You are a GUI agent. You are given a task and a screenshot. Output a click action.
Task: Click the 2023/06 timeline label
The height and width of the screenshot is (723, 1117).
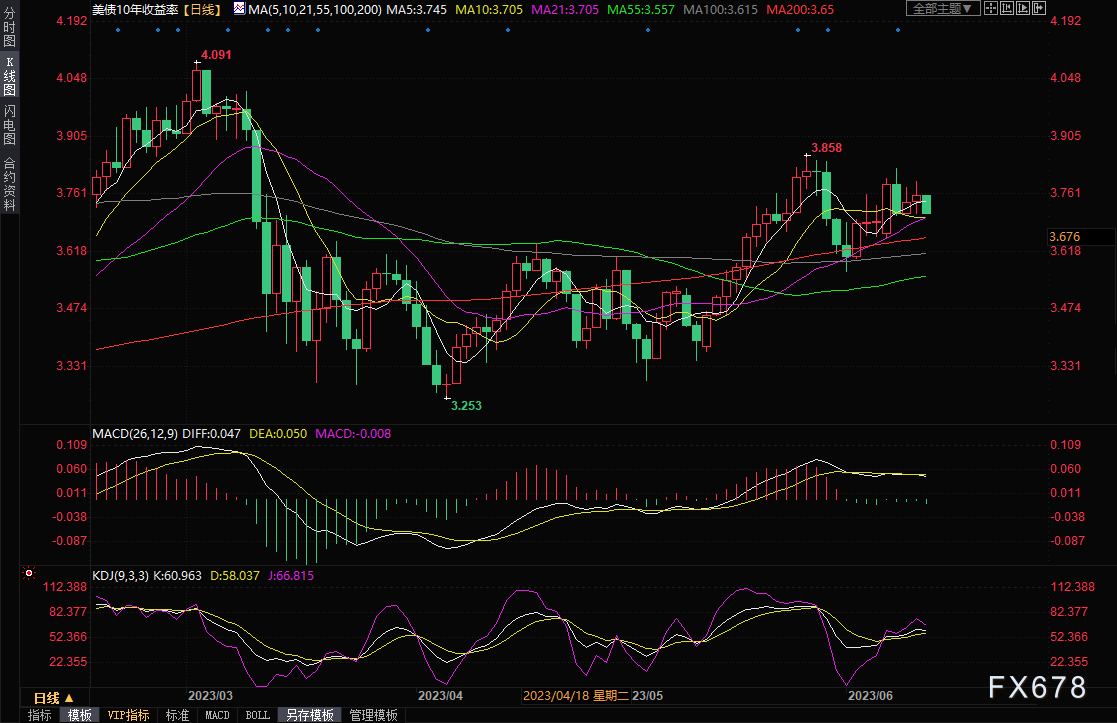tap(870, 696)
